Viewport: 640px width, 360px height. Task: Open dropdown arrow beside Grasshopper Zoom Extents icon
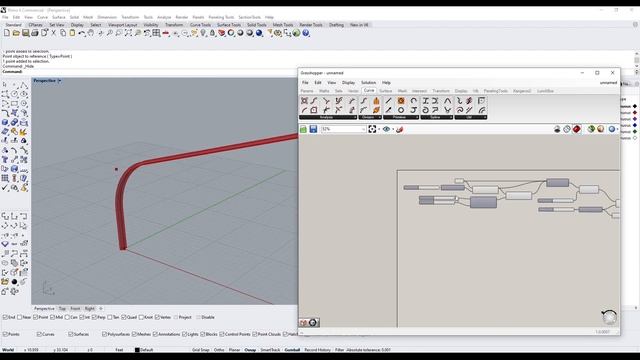tap(379, 129)
